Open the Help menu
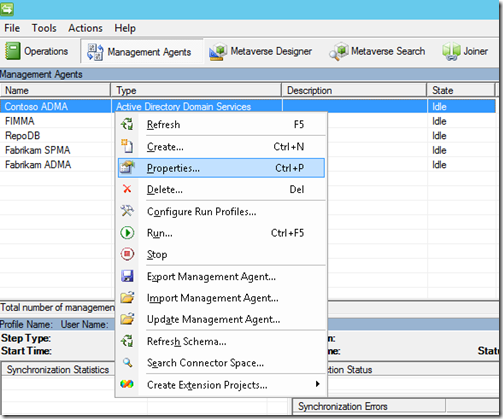The image size is (503, 419). pyautogui.click(x=125, y=28)
